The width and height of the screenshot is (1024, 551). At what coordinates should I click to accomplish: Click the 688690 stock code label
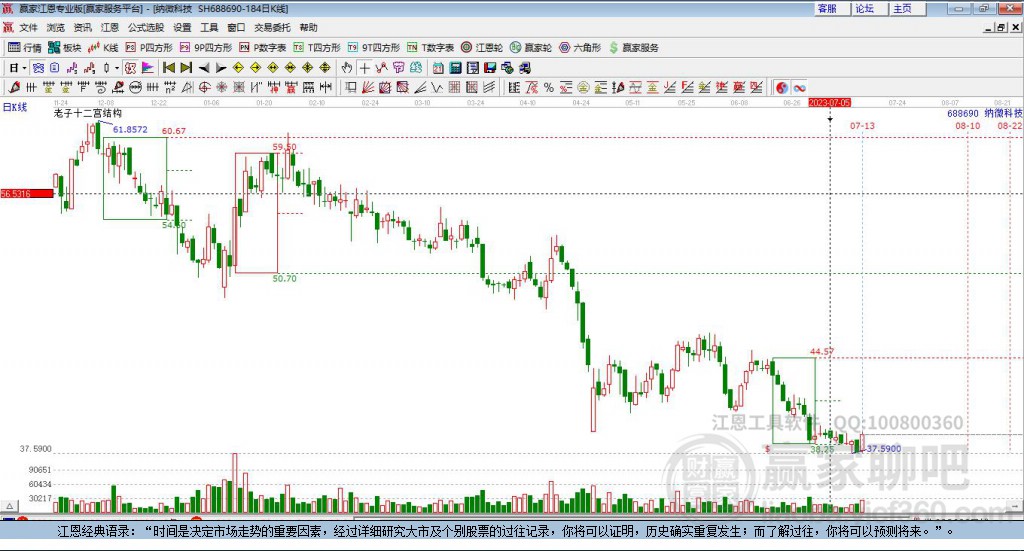(x=963, y=114)
